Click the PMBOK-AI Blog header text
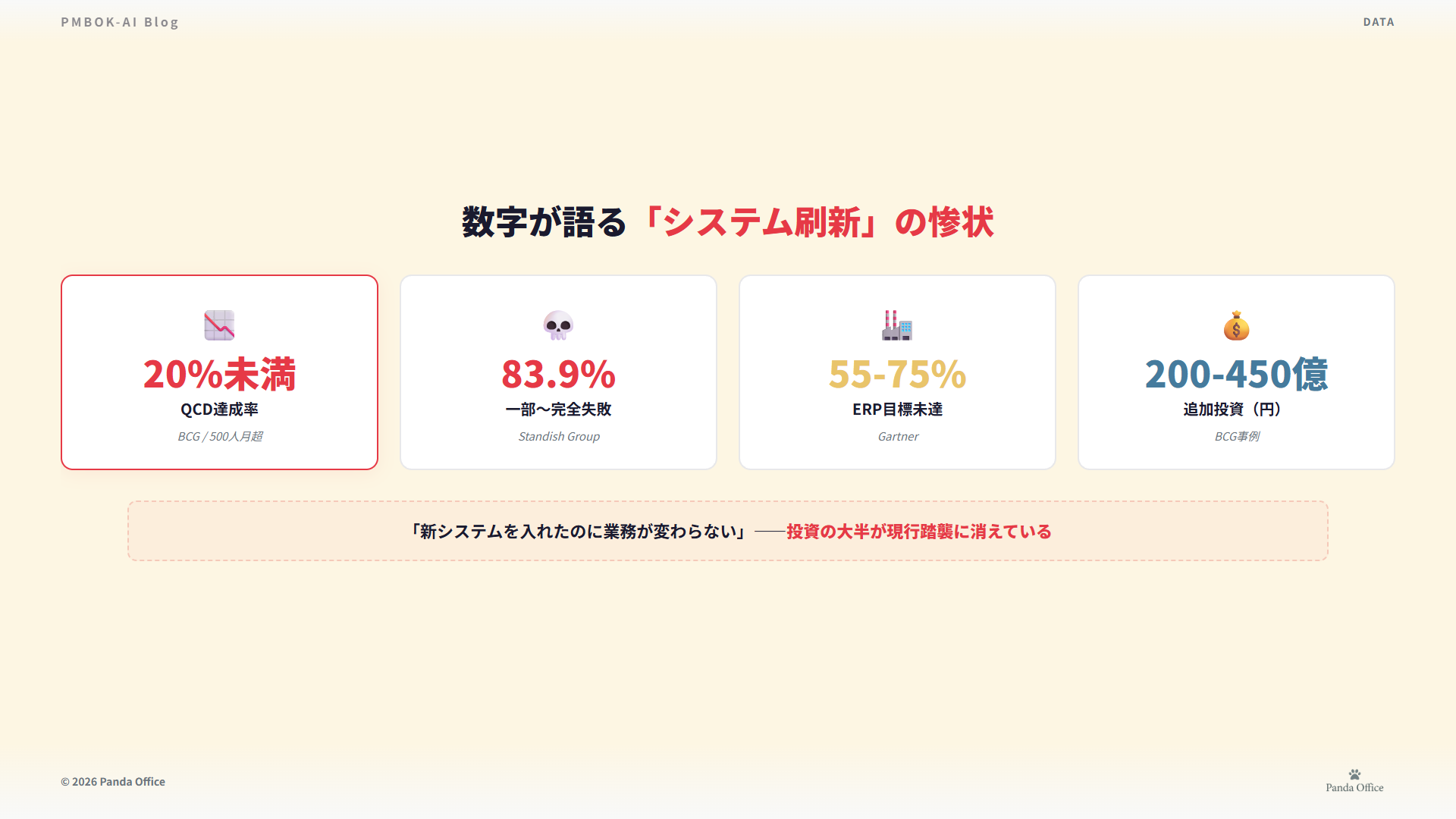The image size is (1456, 819). click(120, 22)
